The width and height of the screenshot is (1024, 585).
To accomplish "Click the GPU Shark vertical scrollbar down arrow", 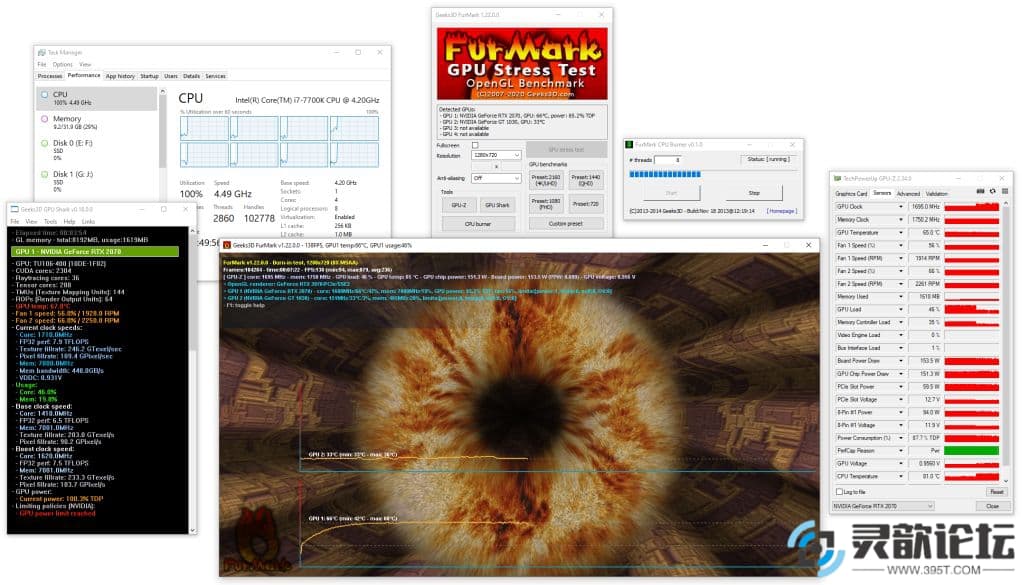I will (193, 530).
